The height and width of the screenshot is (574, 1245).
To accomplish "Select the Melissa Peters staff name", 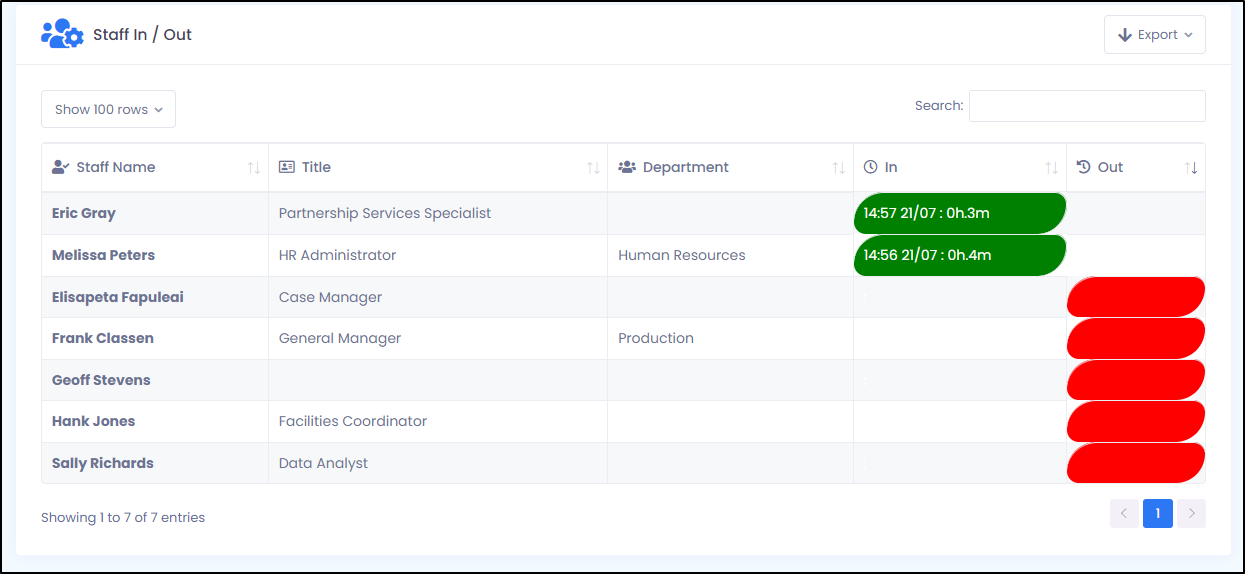I will 103,255.
